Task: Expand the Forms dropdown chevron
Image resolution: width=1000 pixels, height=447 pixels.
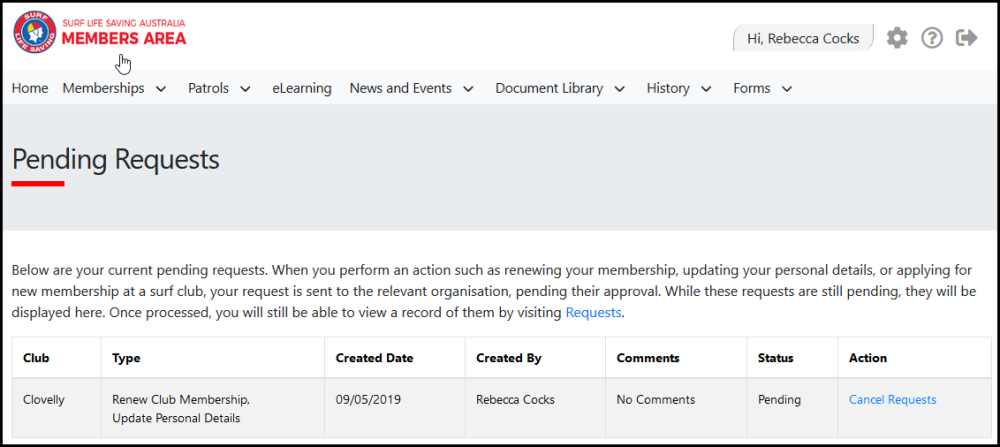Action: 786,89
